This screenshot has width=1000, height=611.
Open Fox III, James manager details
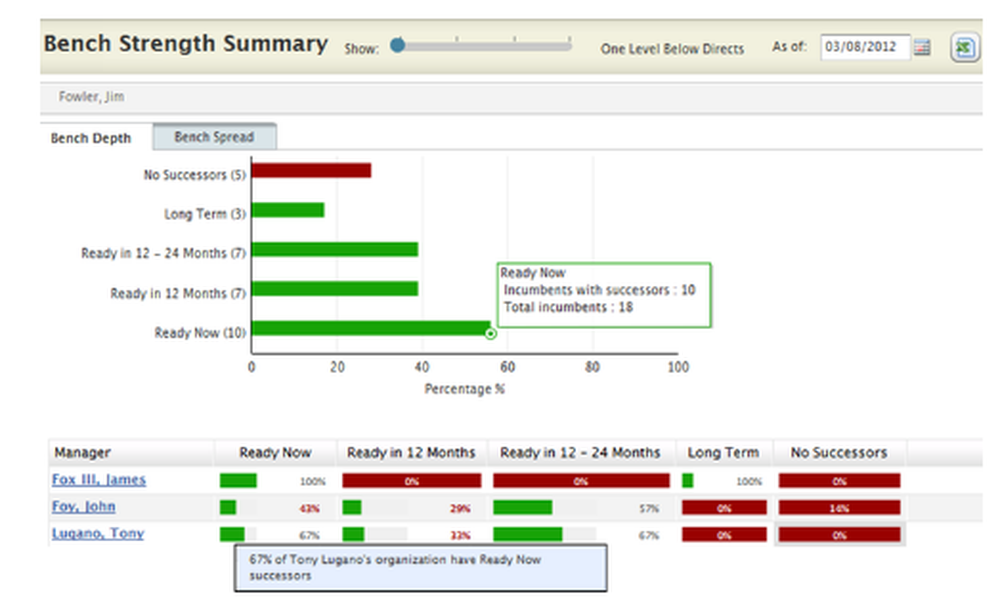100,480
